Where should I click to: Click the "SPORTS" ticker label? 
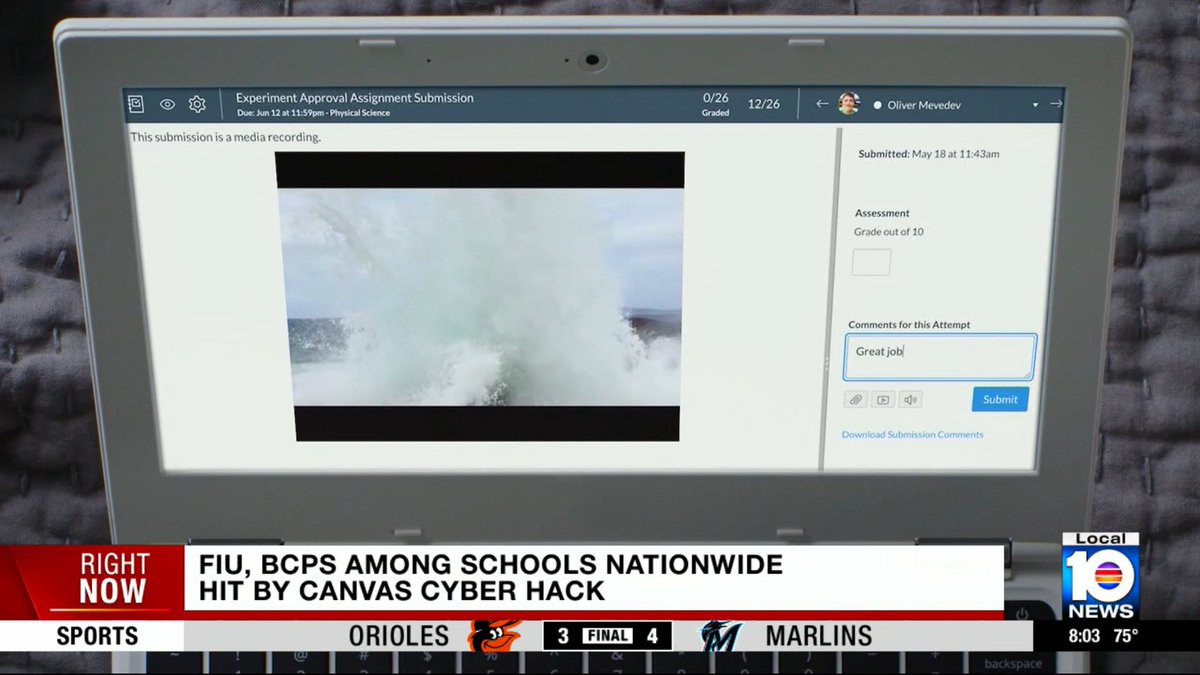pos(97,635)
